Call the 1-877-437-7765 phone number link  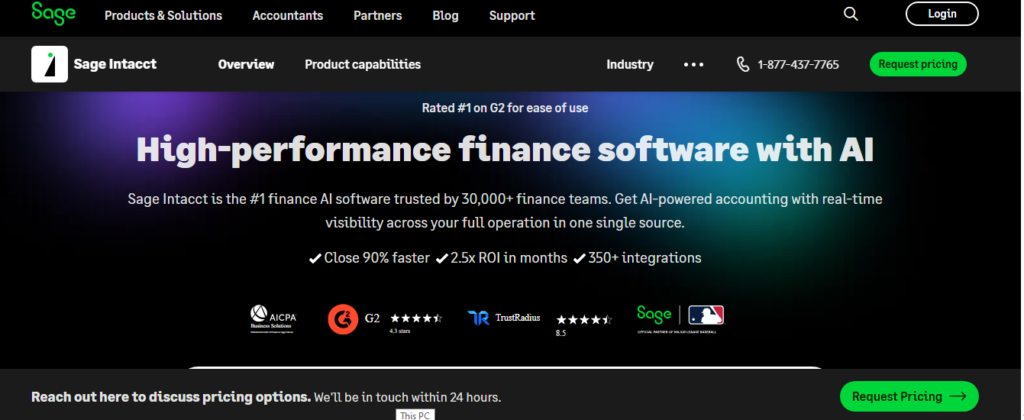pyautogui.click(x=798, y=65)
